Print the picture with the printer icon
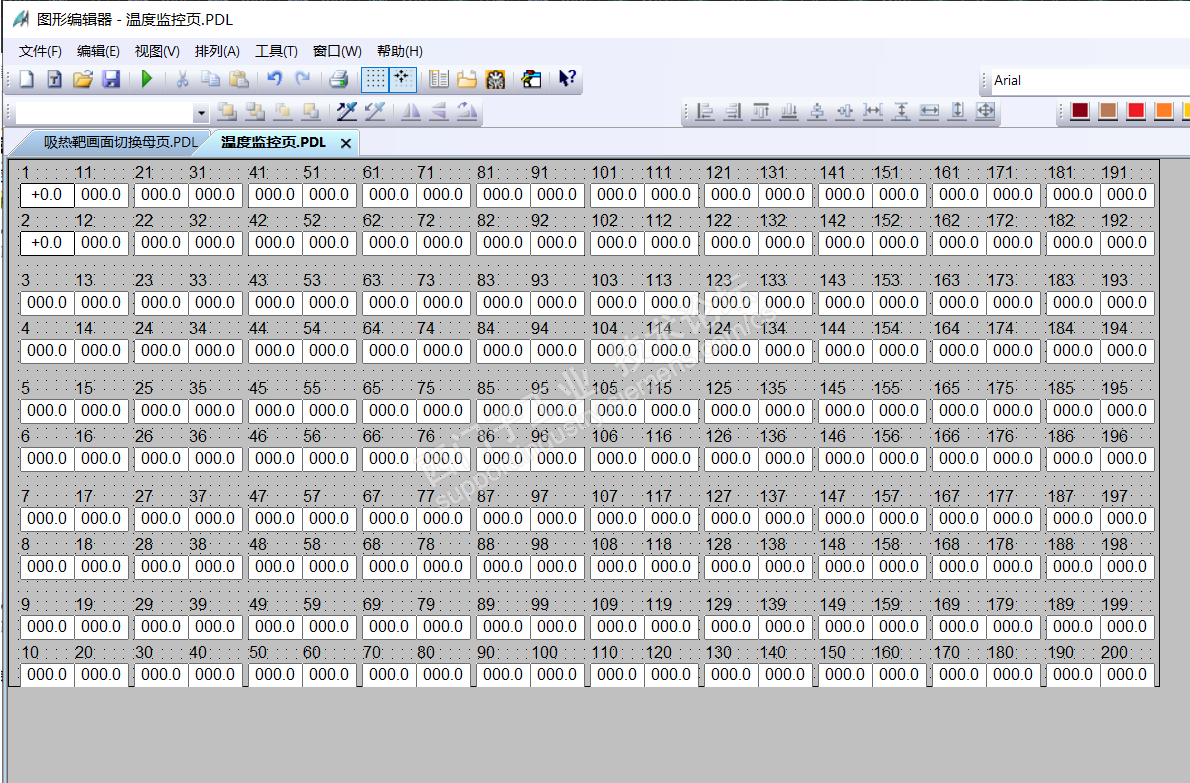Screen dimensions: 1190x783 pyautogui.click(x=338, y=79)
